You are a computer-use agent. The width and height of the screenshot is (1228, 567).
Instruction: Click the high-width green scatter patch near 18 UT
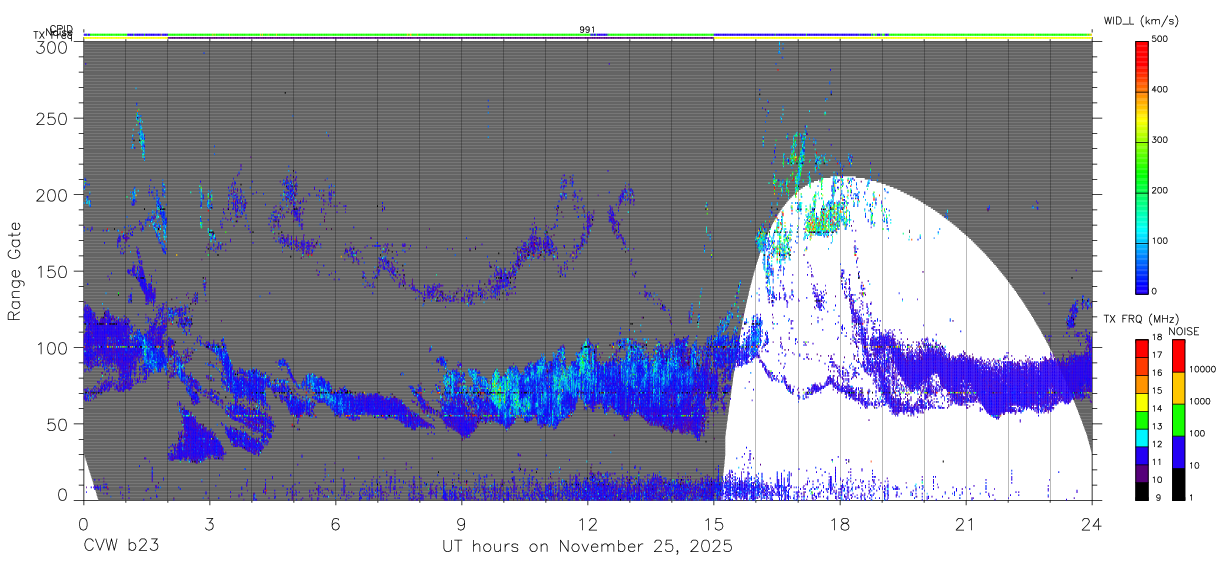(826, 217)
